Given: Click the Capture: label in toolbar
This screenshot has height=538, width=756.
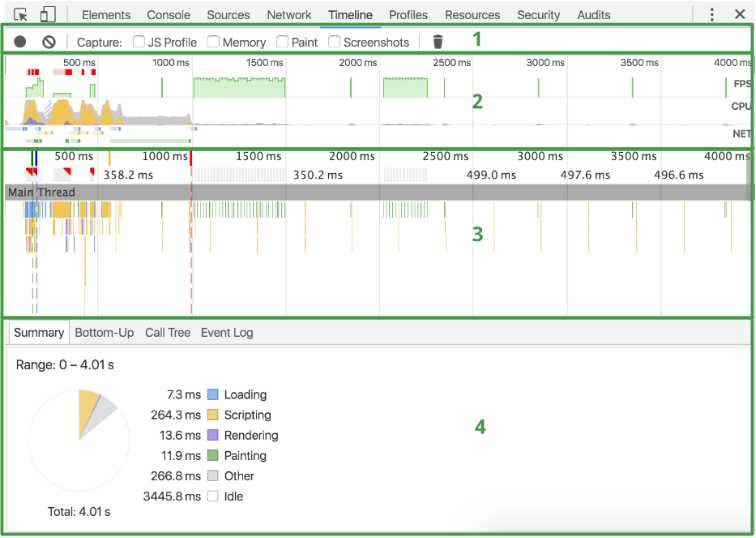Looking at the screenshot, I should pos(99,42).
